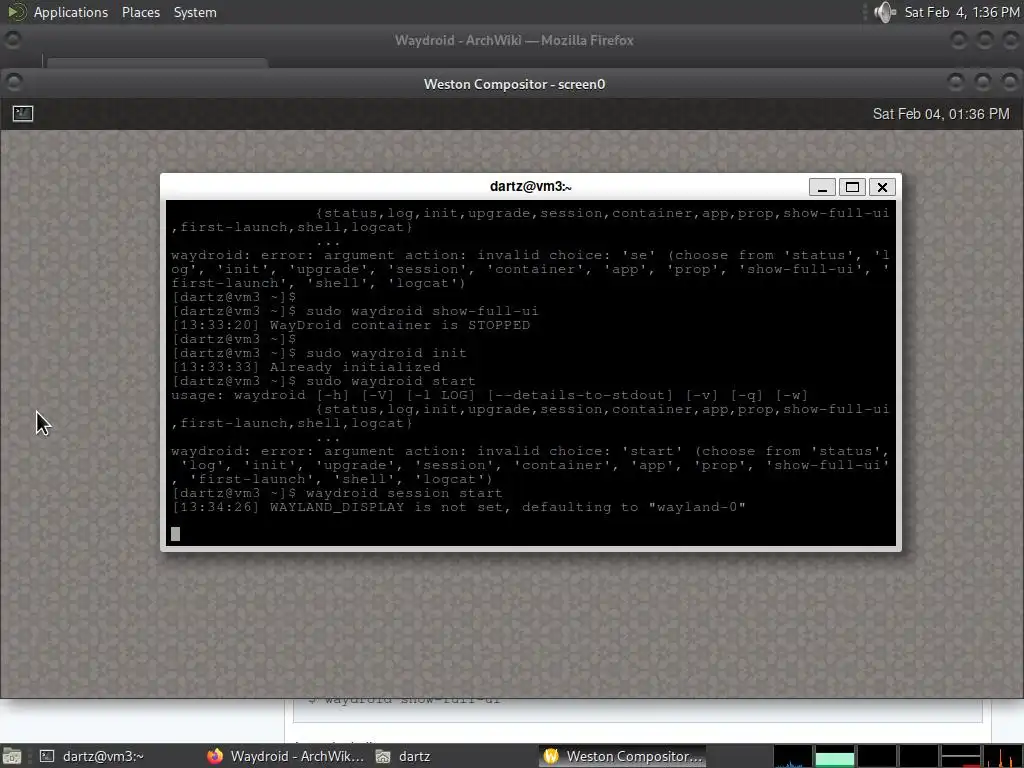Open window menu of Weston Compositor window
The height and width of the screenshot is (768, 1024).
(13, 83)
